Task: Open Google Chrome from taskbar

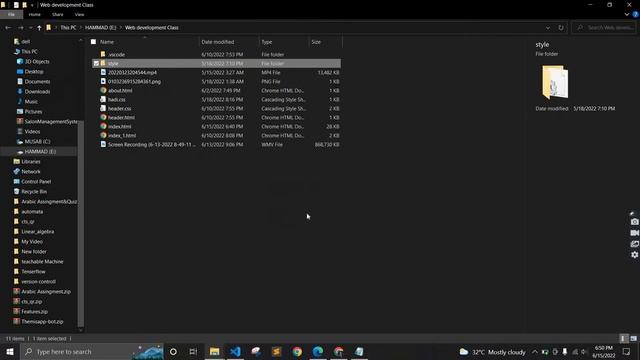Action: pyautogui.click(x=297, y=351)
